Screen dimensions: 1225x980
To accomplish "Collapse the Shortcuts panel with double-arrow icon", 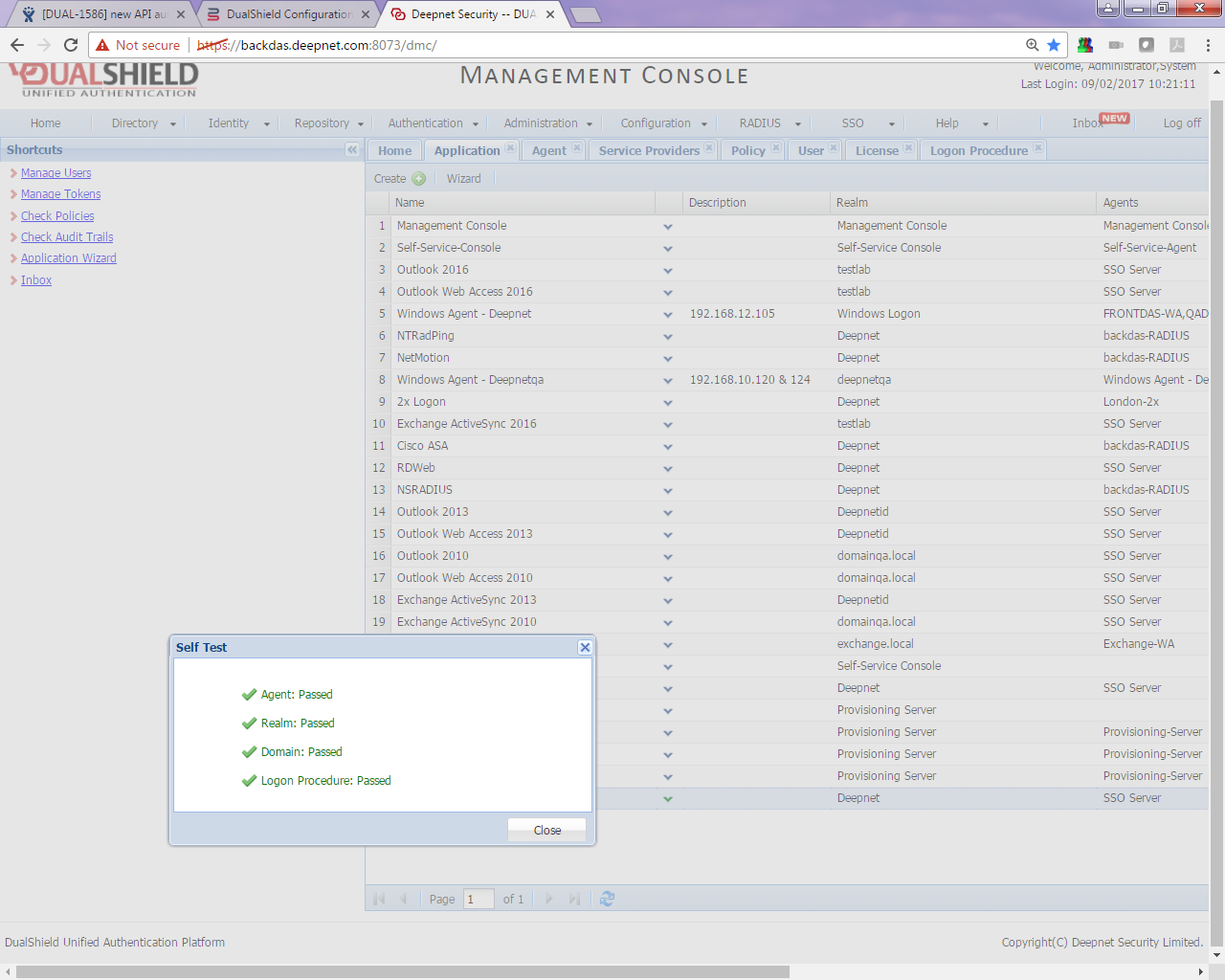I will click(352, 150).
